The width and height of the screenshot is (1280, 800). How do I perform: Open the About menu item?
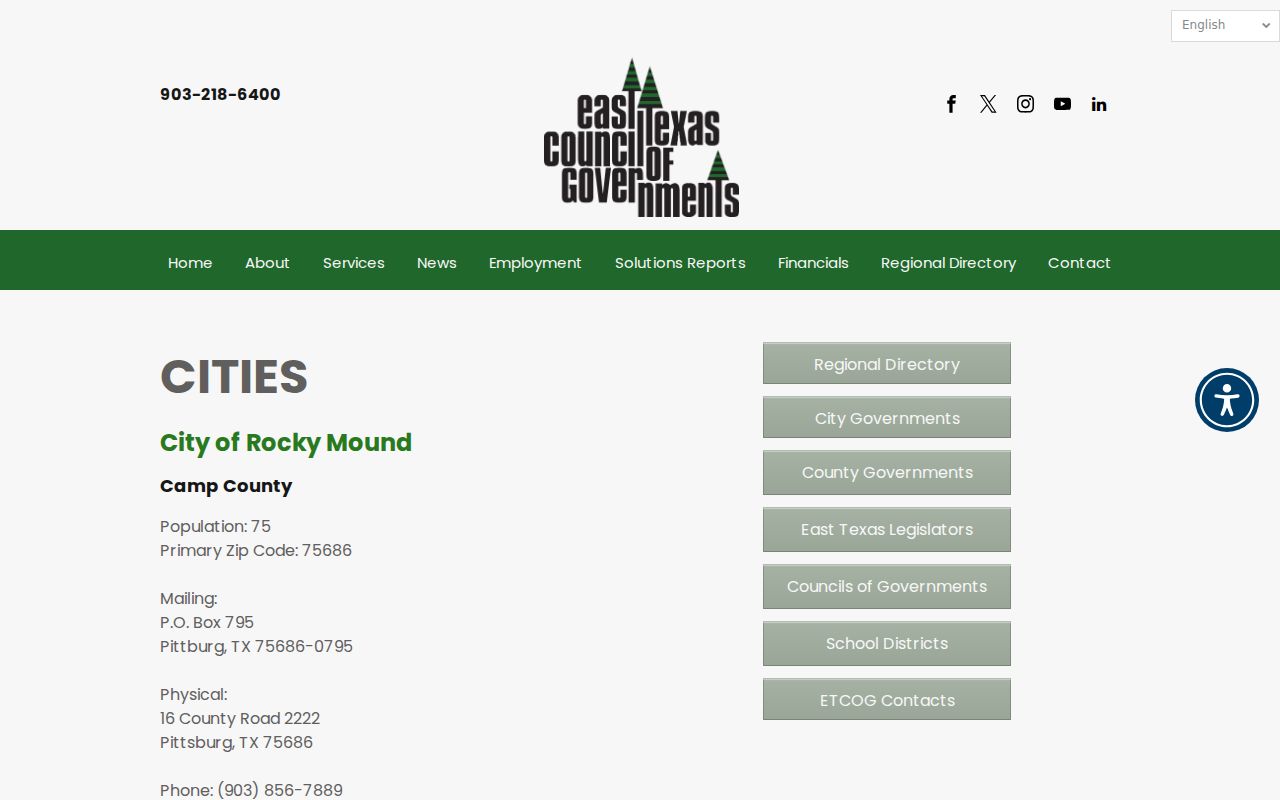(x=267, y=263)
